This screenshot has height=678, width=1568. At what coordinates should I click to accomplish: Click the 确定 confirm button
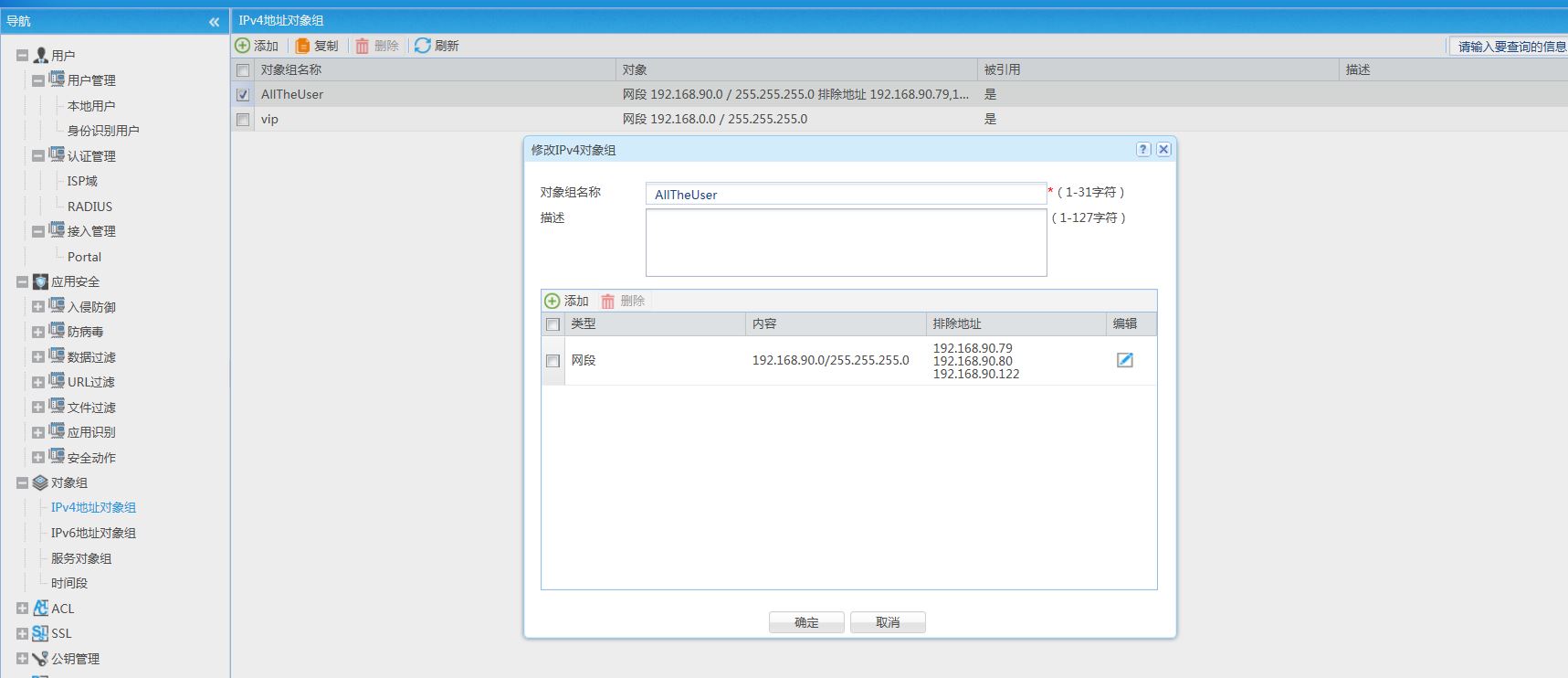(x=806, y=622)
